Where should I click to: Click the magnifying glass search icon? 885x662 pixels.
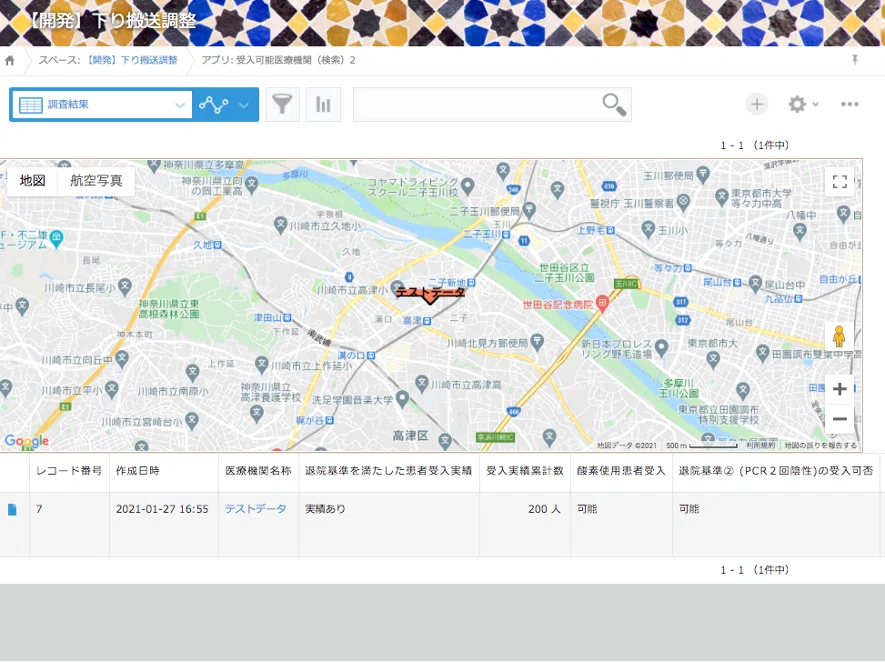(x=613, y=104)
